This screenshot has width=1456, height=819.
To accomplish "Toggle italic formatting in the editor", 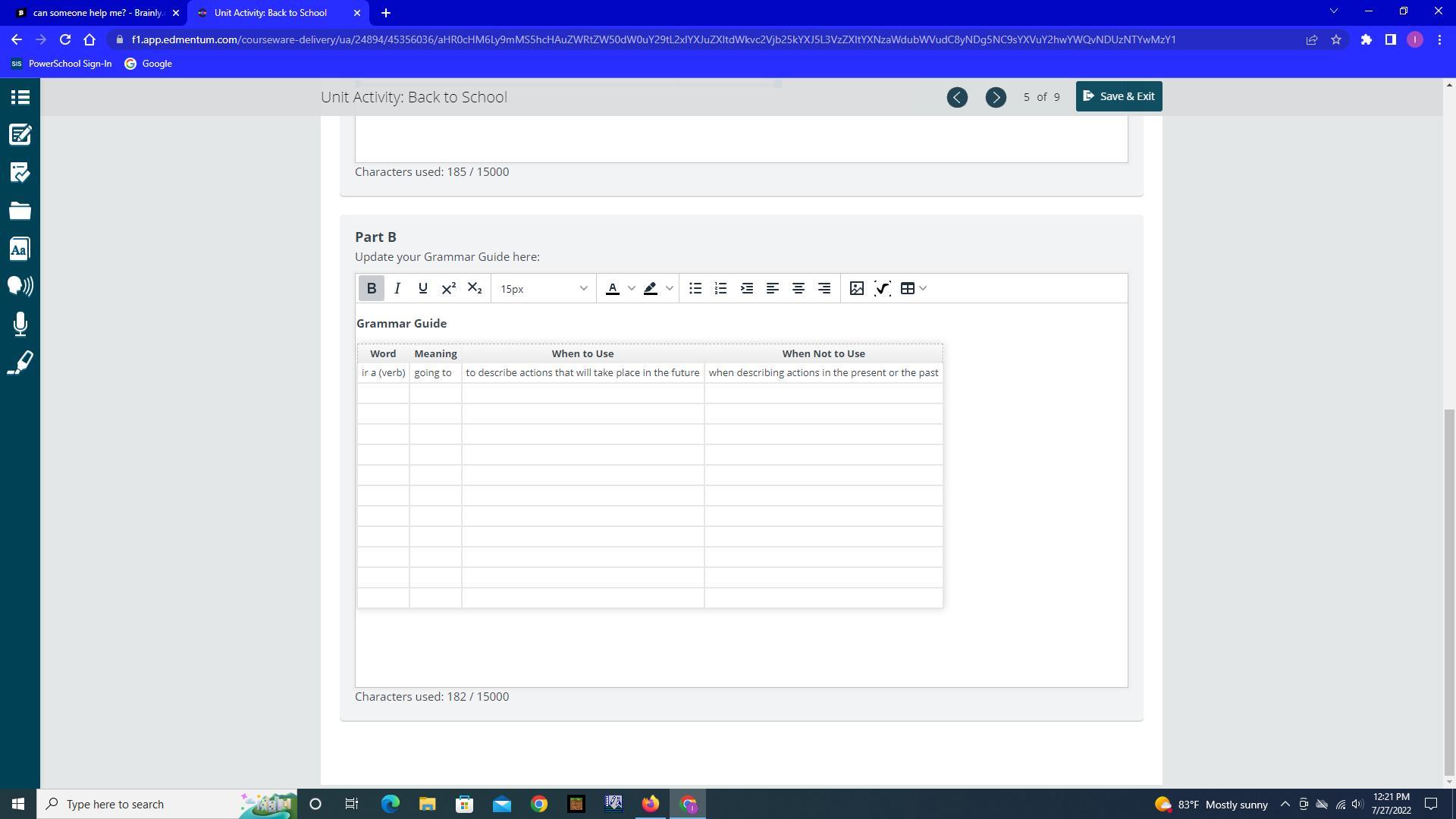I will pyautogui.click(x=397, y=288).
